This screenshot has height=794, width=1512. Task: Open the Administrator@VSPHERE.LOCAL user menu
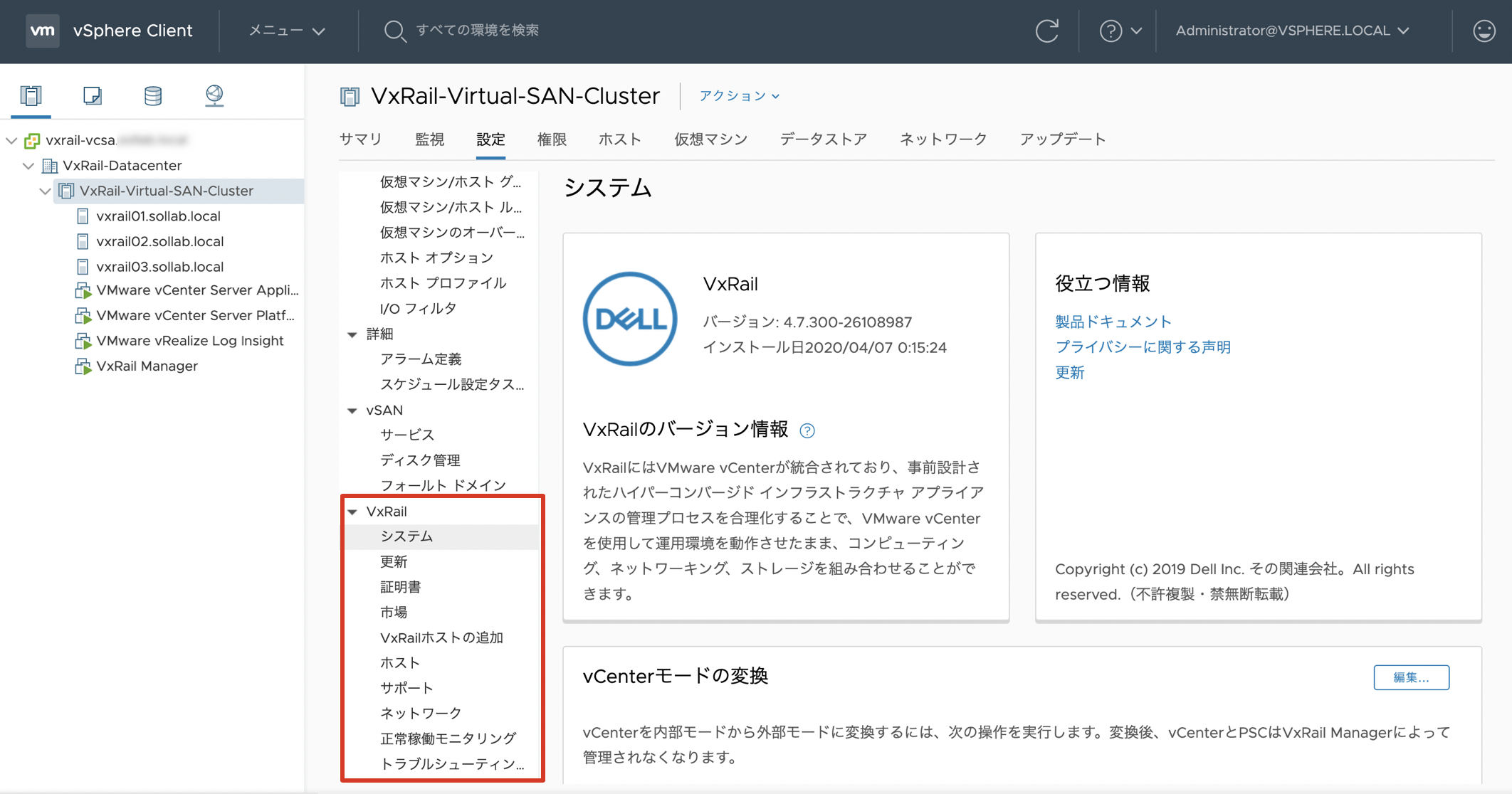(x=1292, y=31)
